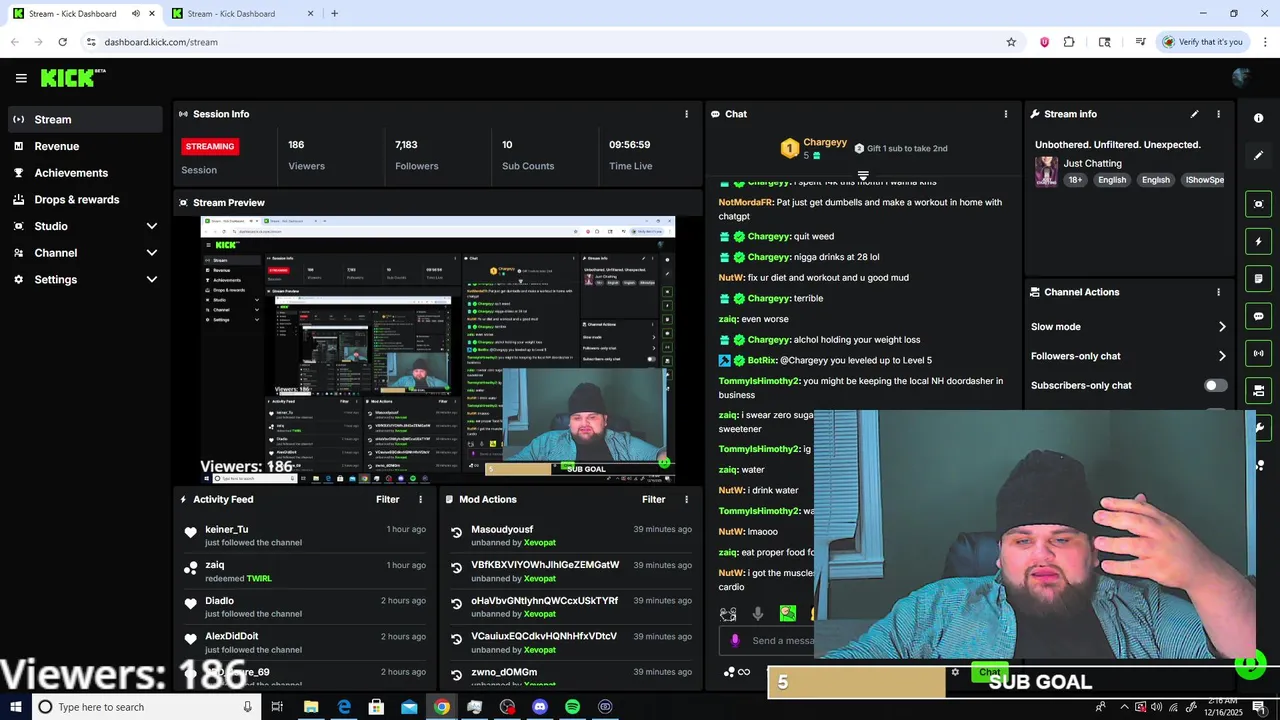Viewport: 1280px width, 720px height.
Task: Click the emote icon below chat
Action: 728,614
